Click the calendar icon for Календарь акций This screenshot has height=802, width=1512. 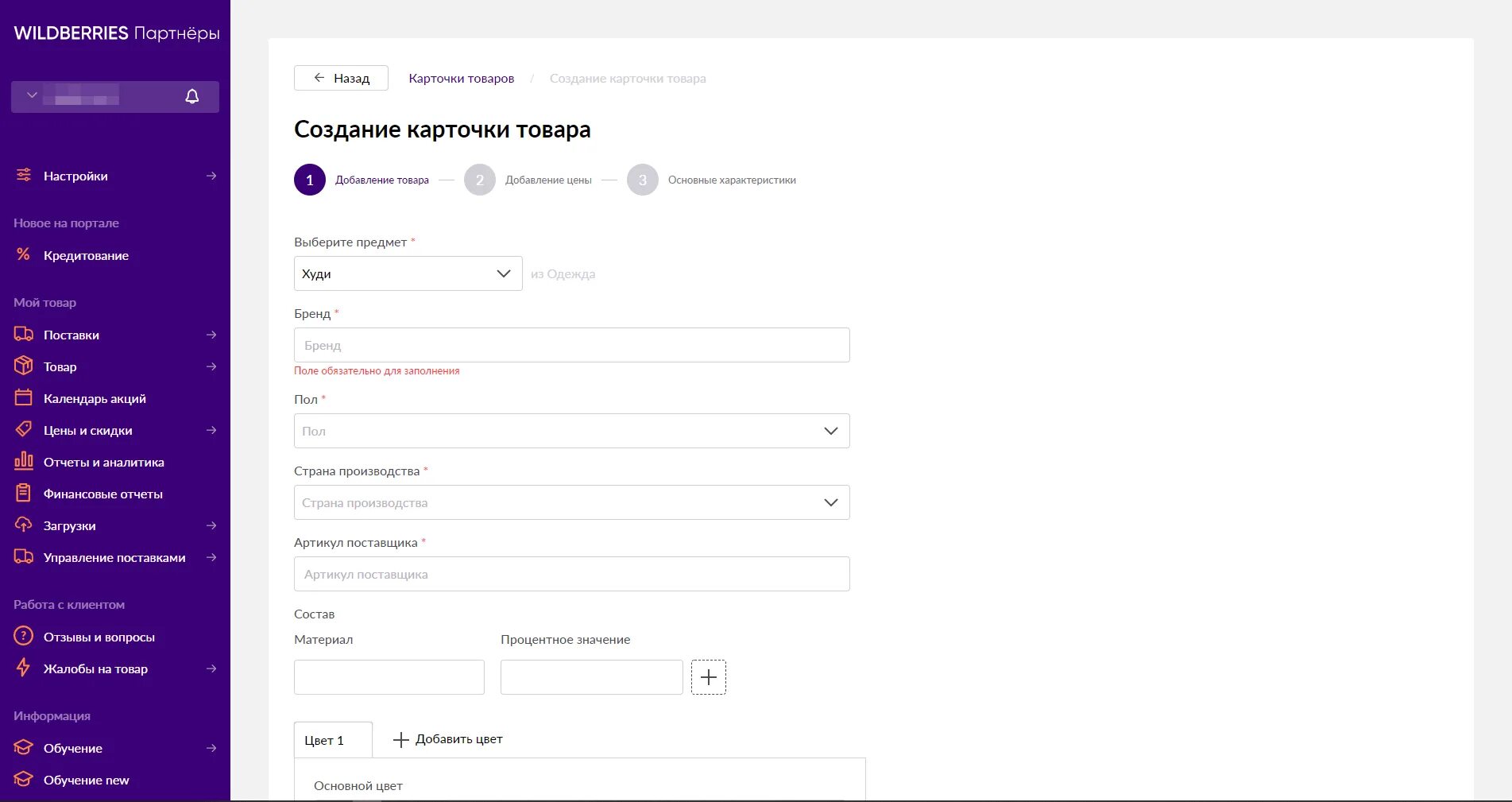point(24,397)
